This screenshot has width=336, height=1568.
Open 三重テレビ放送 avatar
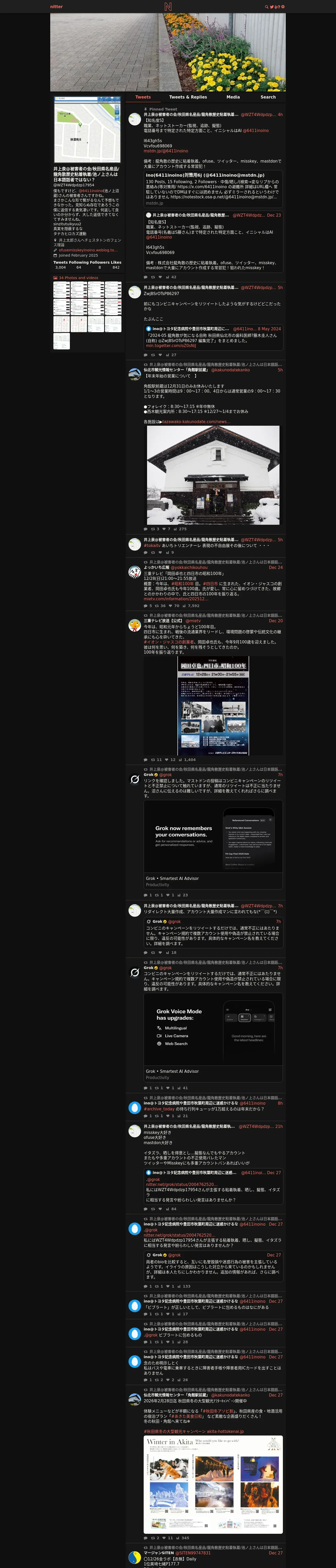pos(135,625)
